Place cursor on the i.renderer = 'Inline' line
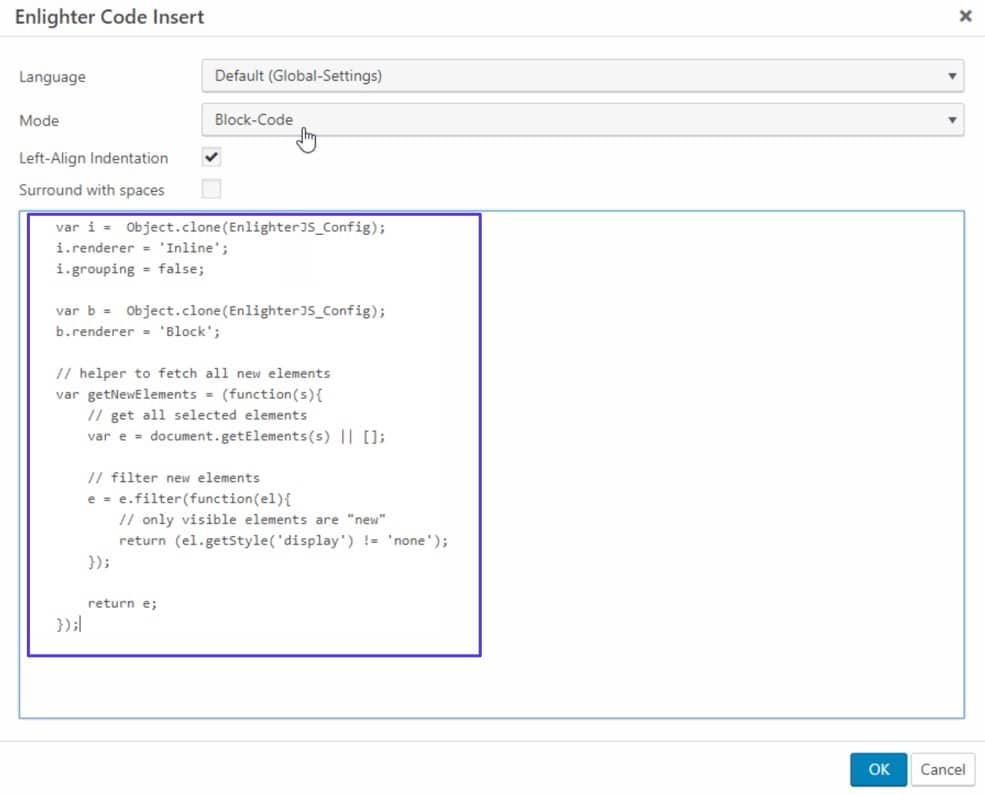The image size is (985, 795). coord(142,248)
